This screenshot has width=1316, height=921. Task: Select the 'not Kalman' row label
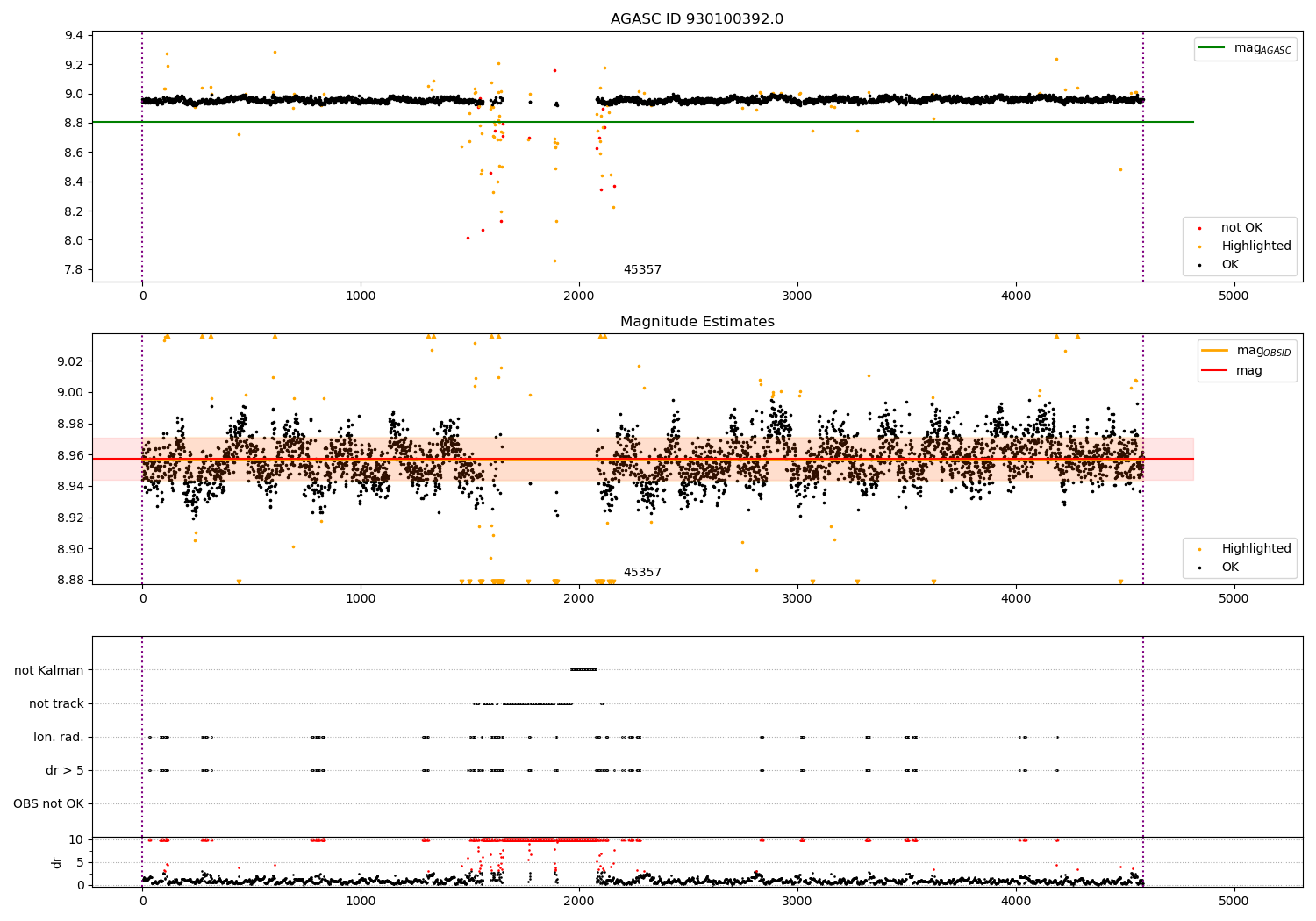click(x=49, y=671)
